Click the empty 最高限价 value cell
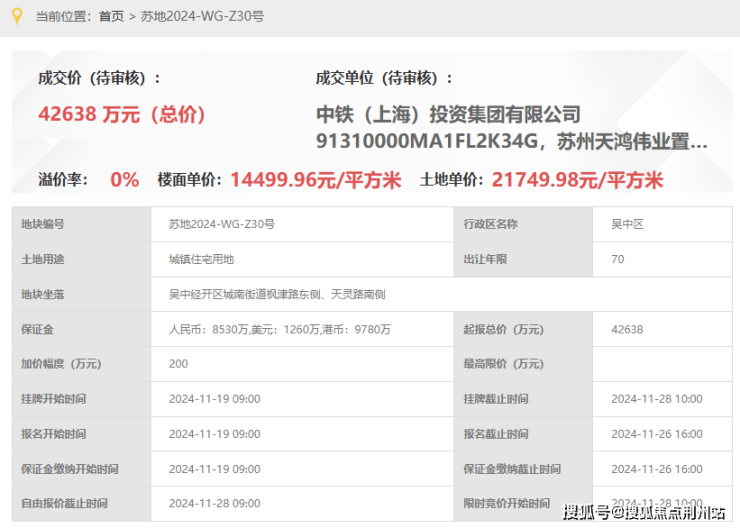Screen dimensions: 740x528 663,364
